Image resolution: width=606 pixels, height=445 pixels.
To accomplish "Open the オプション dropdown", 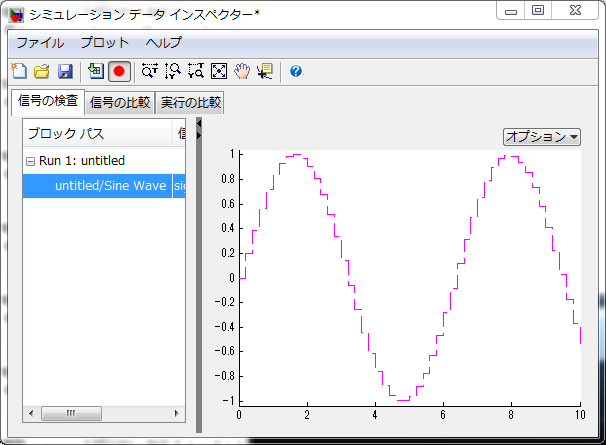I will [x=542, y=136].
